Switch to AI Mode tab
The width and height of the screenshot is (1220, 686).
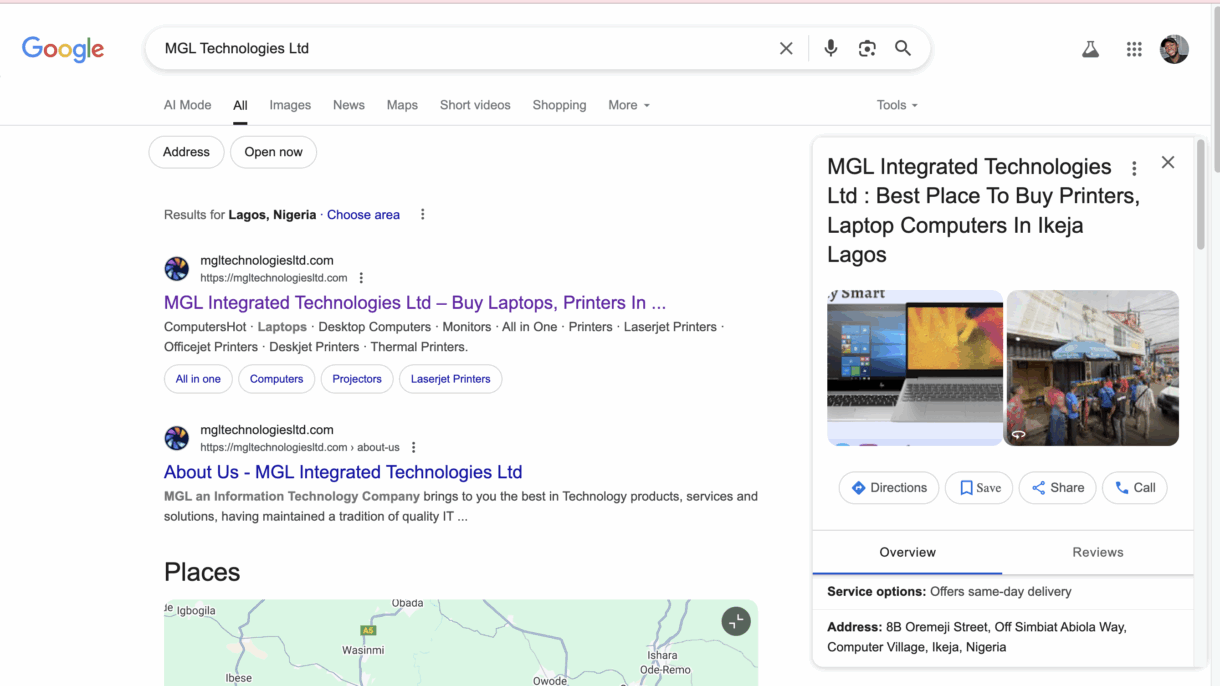coord(188,105)
